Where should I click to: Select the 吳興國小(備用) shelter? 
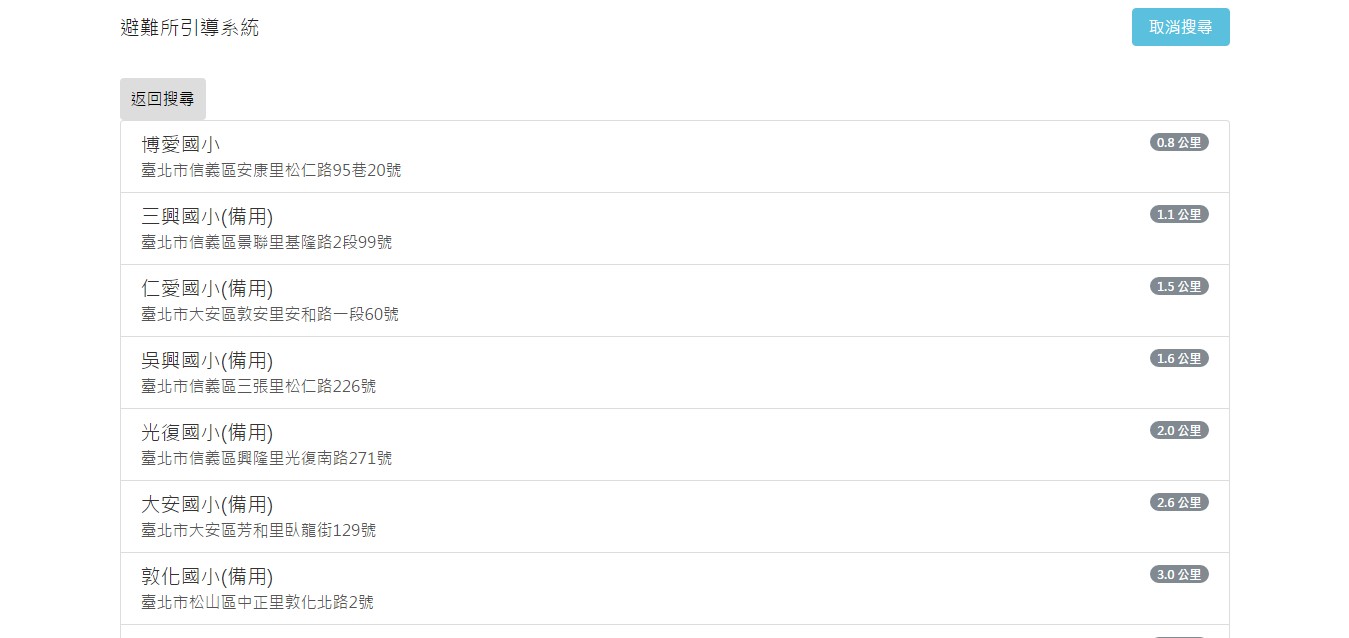pos(675,373)
